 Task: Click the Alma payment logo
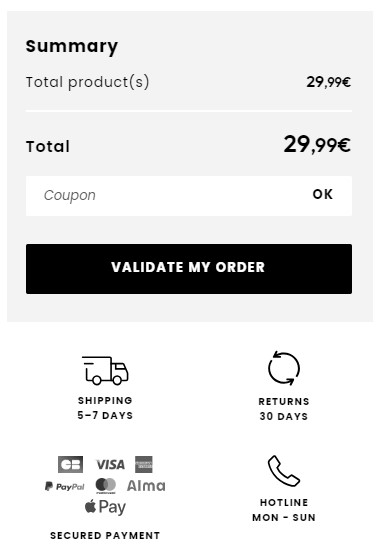click(146, 486)
